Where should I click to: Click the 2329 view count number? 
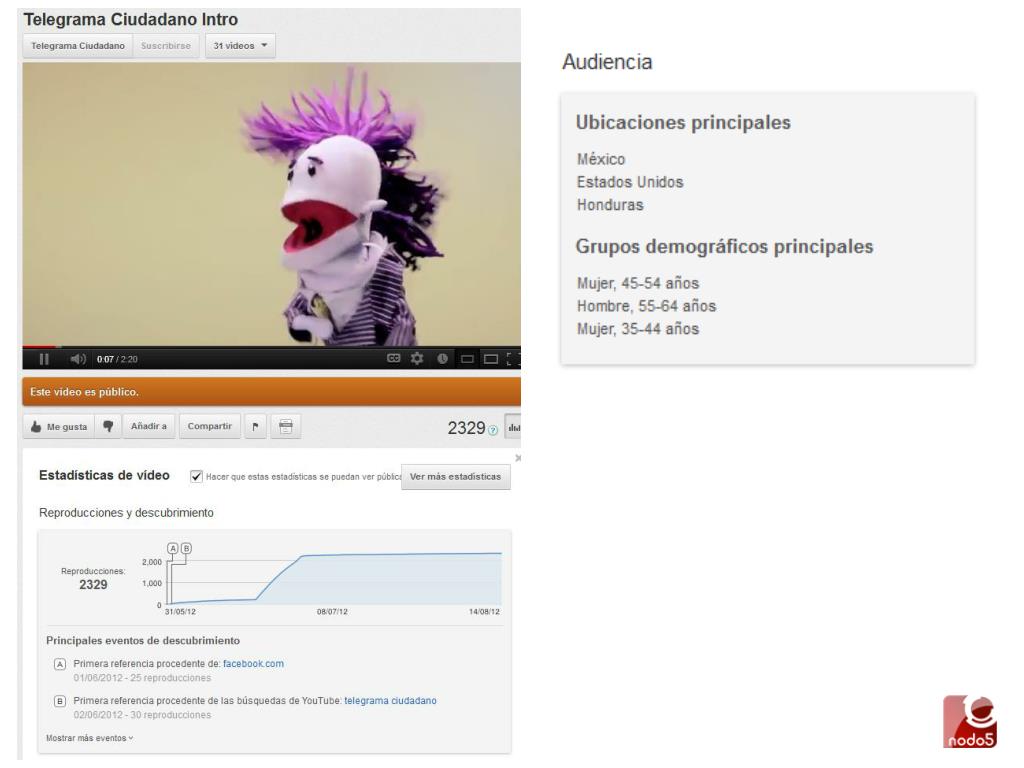[x=466, y=428]
